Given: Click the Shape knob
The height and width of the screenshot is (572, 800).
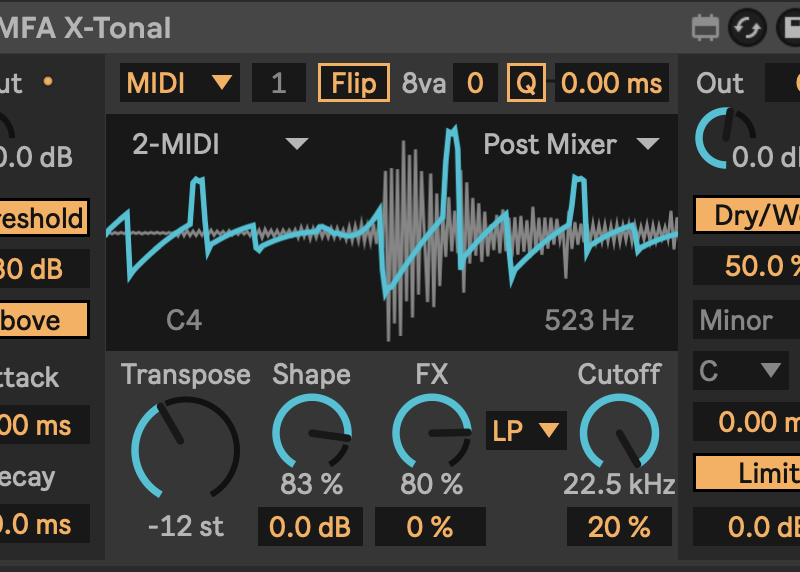Looking at the screenshot, I should tap(311, 432).
